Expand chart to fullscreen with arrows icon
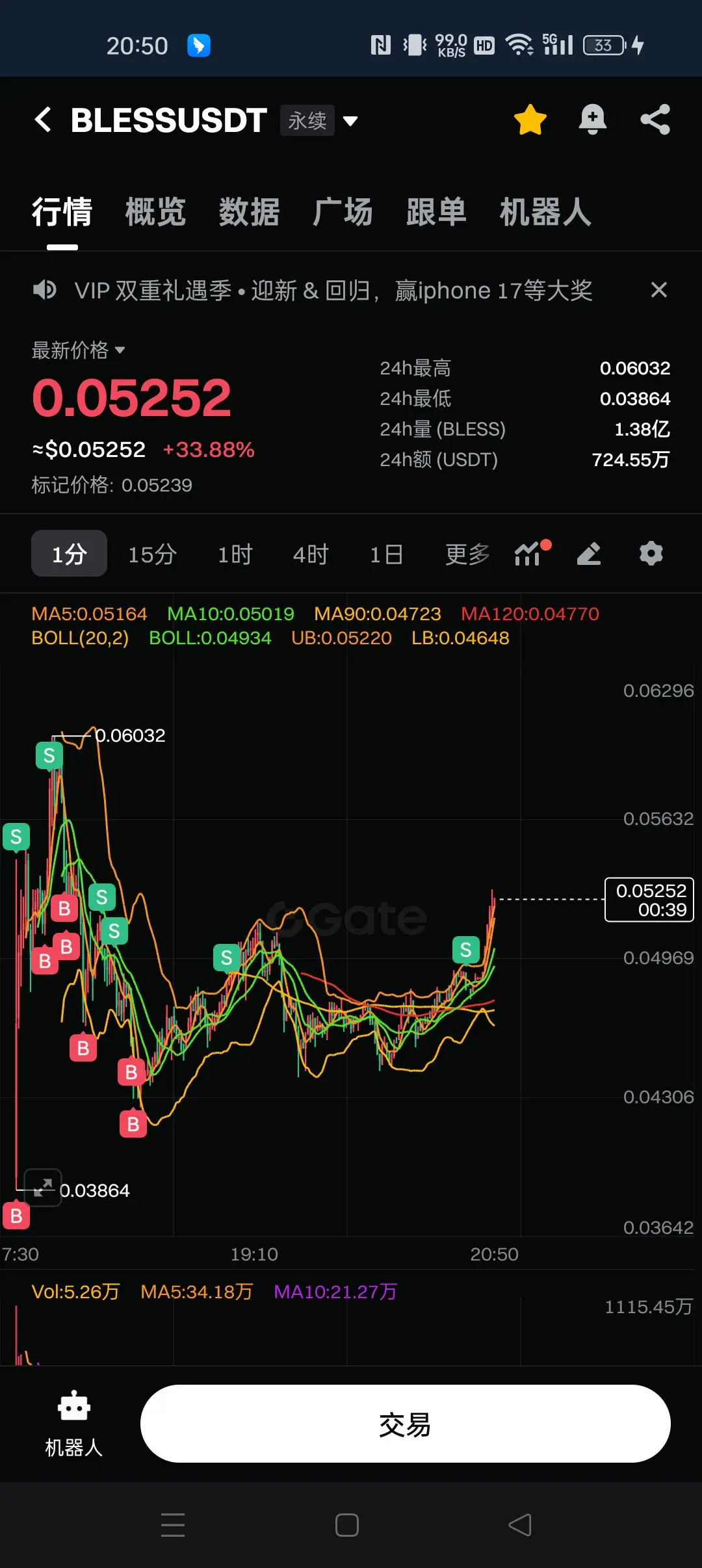The image size is (702, 1568). pos(43,1187)
